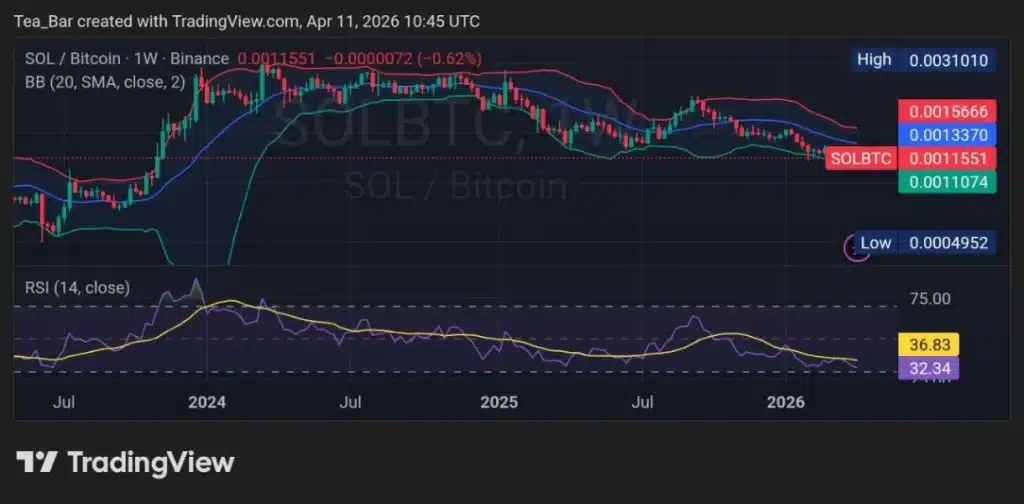
Task: Click the SOLBTC current price tag
Action: click(861, 158)
